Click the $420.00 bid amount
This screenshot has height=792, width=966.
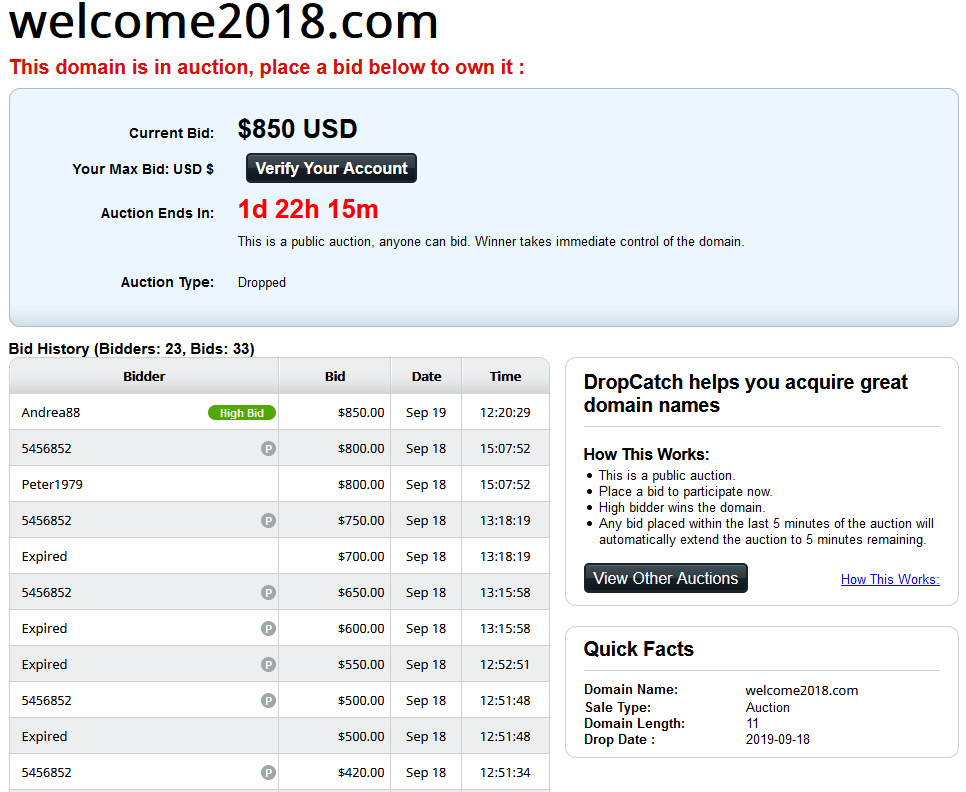pos(361,772)
